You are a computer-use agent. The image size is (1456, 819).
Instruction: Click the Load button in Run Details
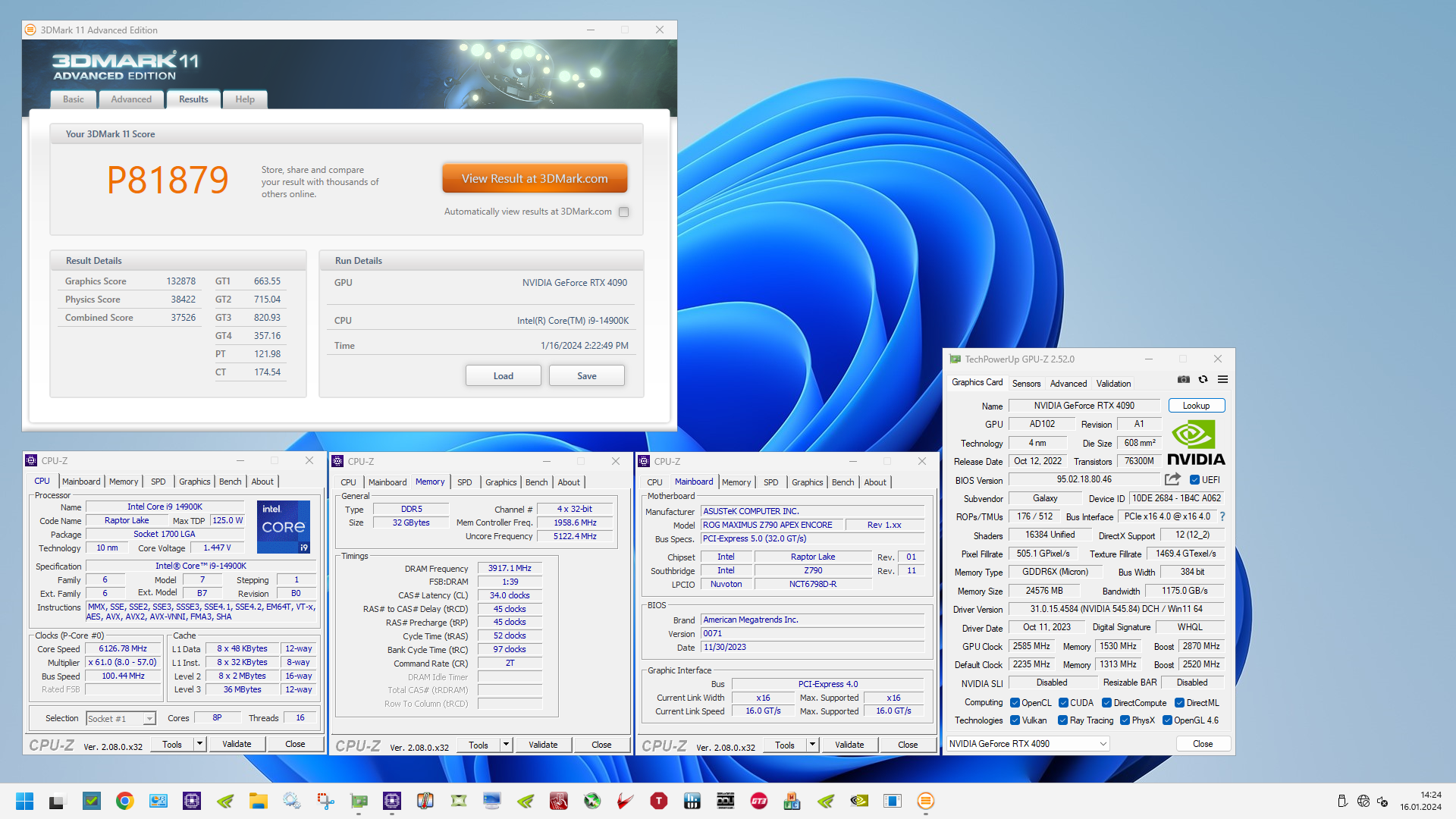[x=504, y=376]
